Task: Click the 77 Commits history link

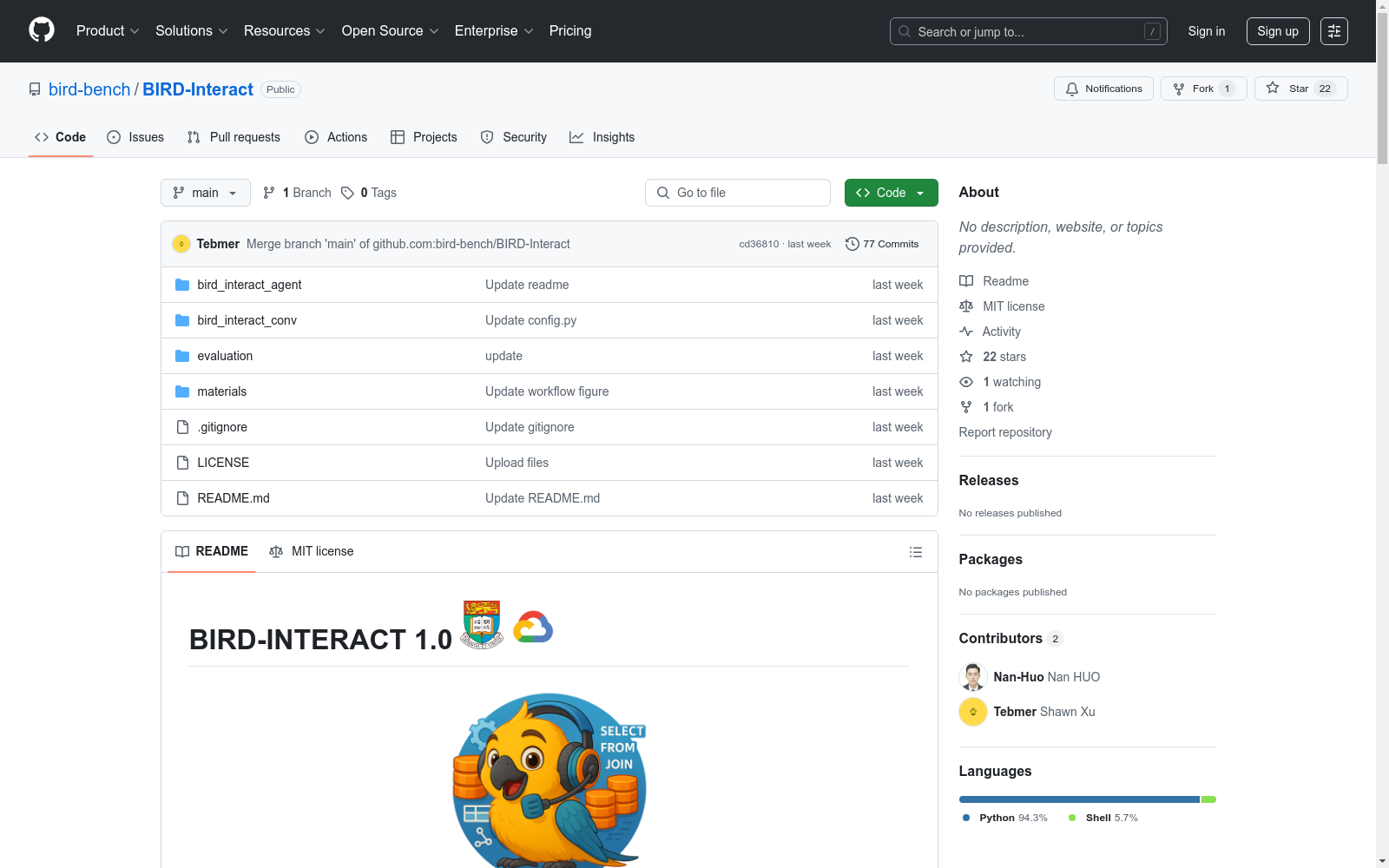Action: pos(882,244)
